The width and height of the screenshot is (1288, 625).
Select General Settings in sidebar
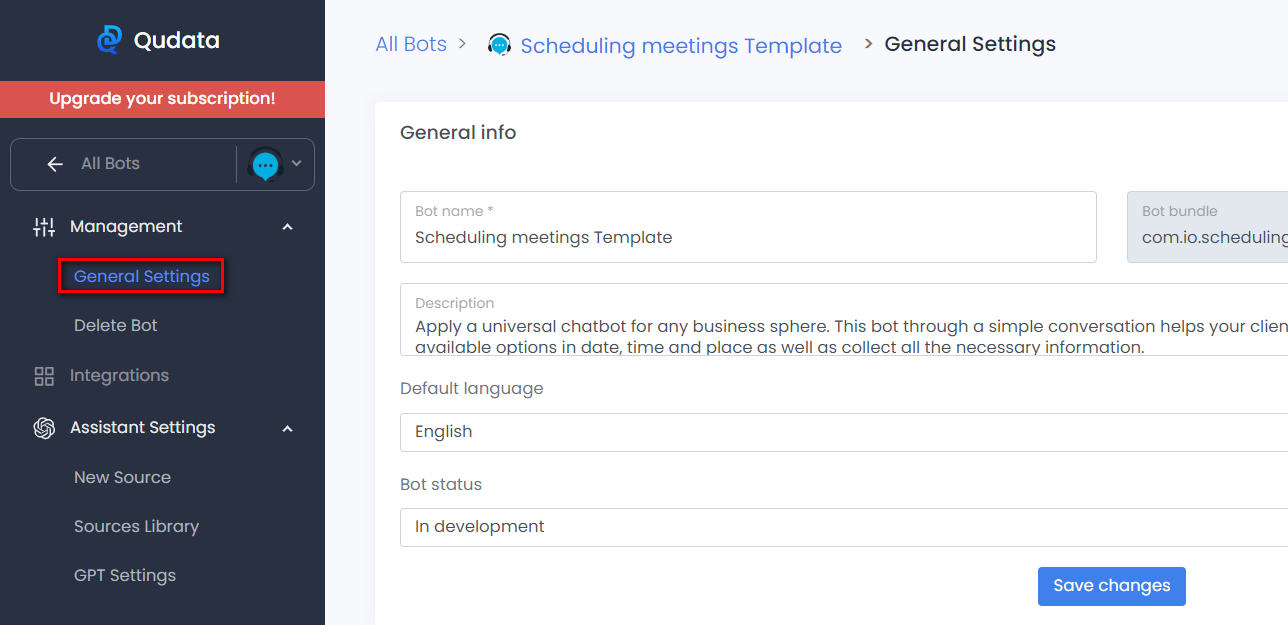tap(142, 277)
